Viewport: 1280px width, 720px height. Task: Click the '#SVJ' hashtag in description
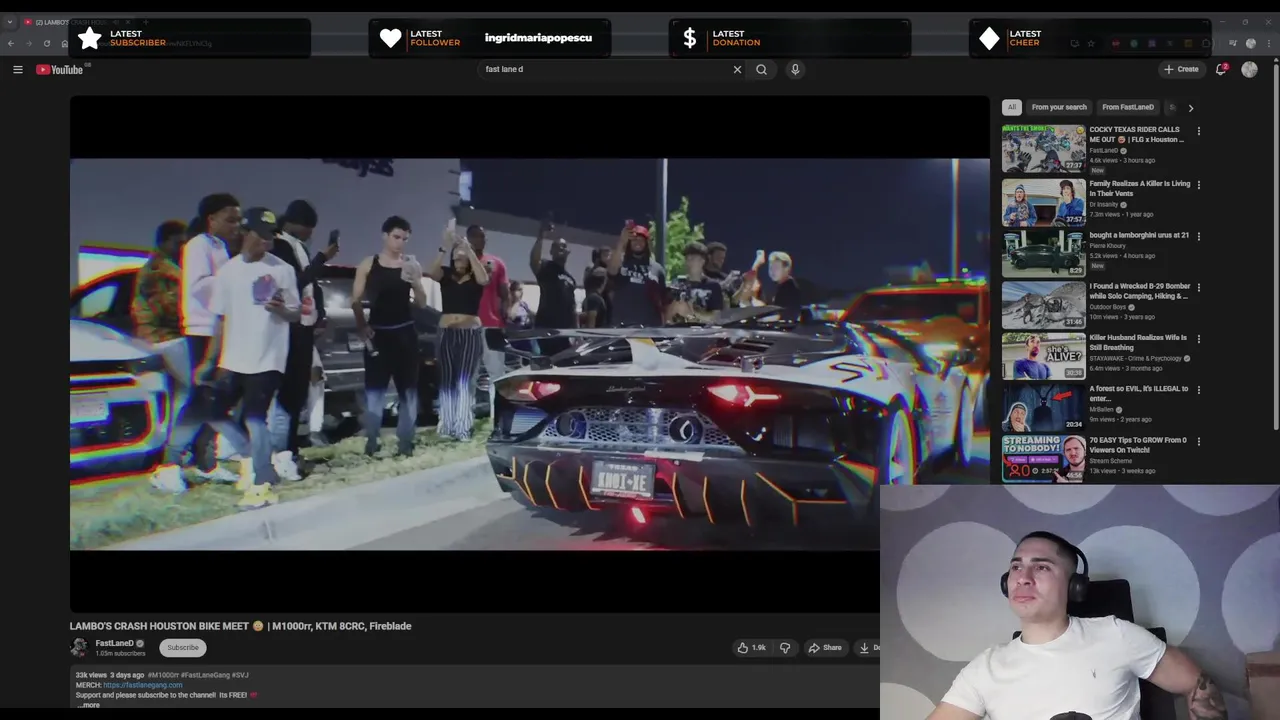point(240,675)
